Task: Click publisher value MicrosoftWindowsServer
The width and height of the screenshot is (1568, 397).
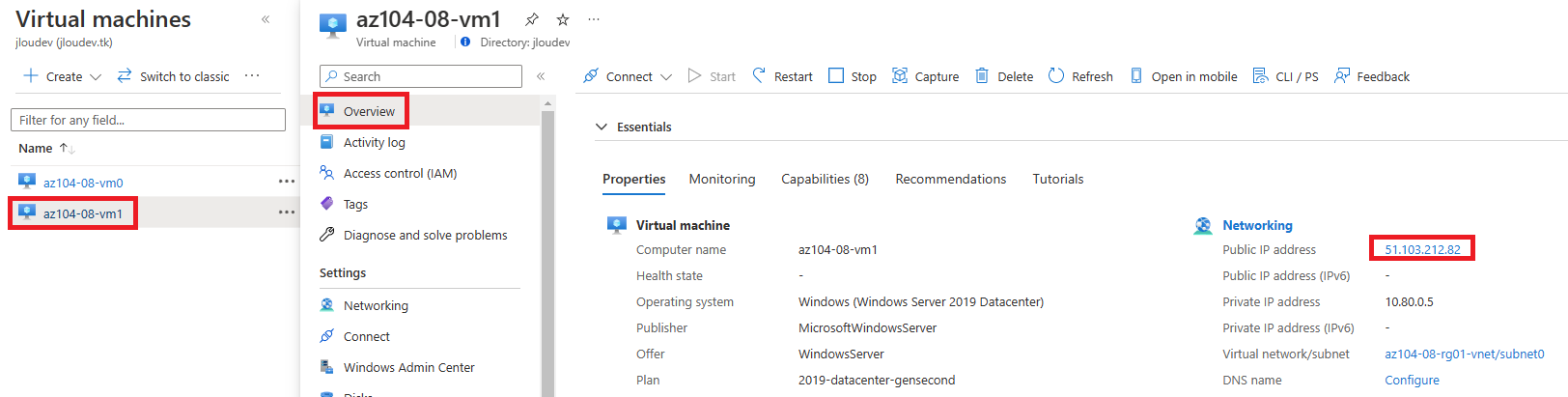Action: (868, 327)
